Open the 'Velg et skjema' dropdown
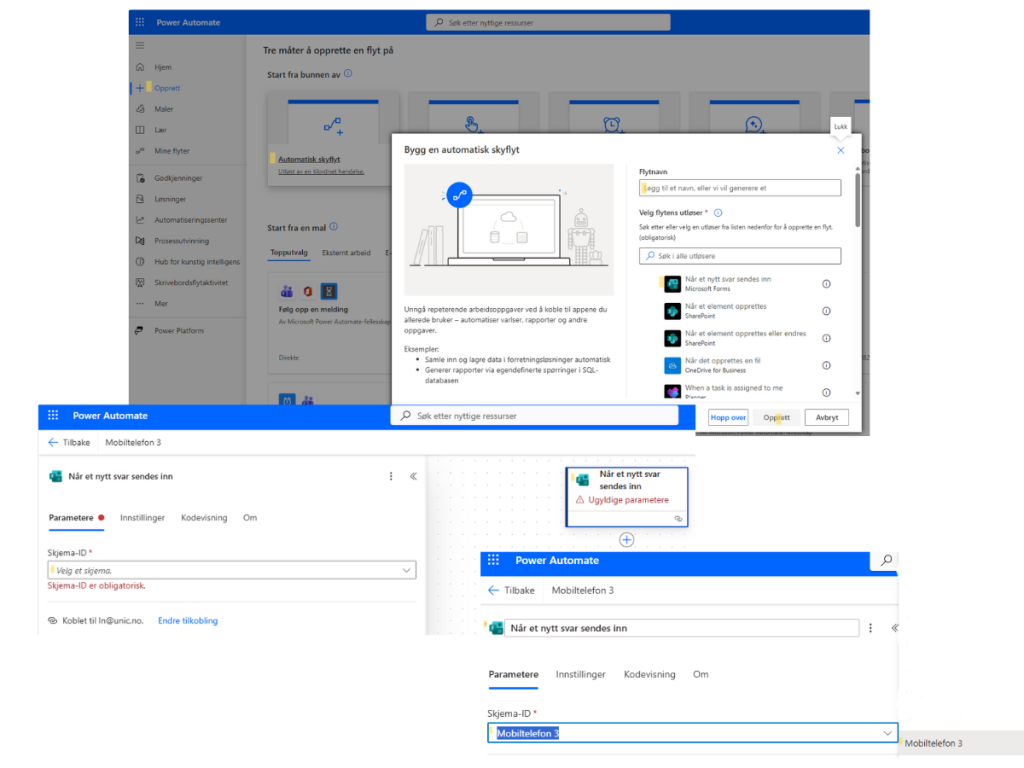The width and height of the screenshot is (1024, 768). pyautogui.click(x=232, y=570)
